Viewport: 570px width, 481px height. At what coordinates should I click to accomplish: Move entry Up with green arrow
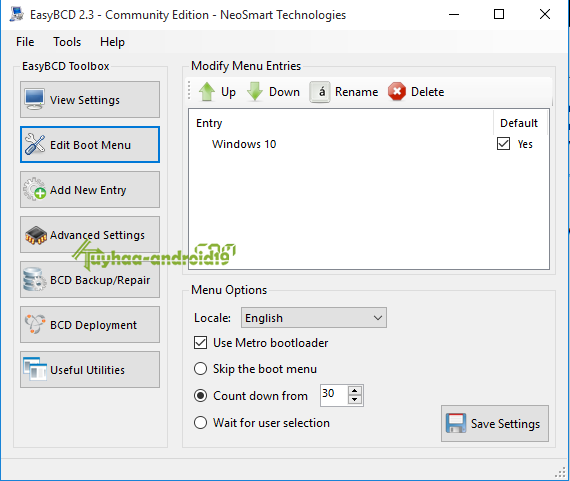[217, 92]
